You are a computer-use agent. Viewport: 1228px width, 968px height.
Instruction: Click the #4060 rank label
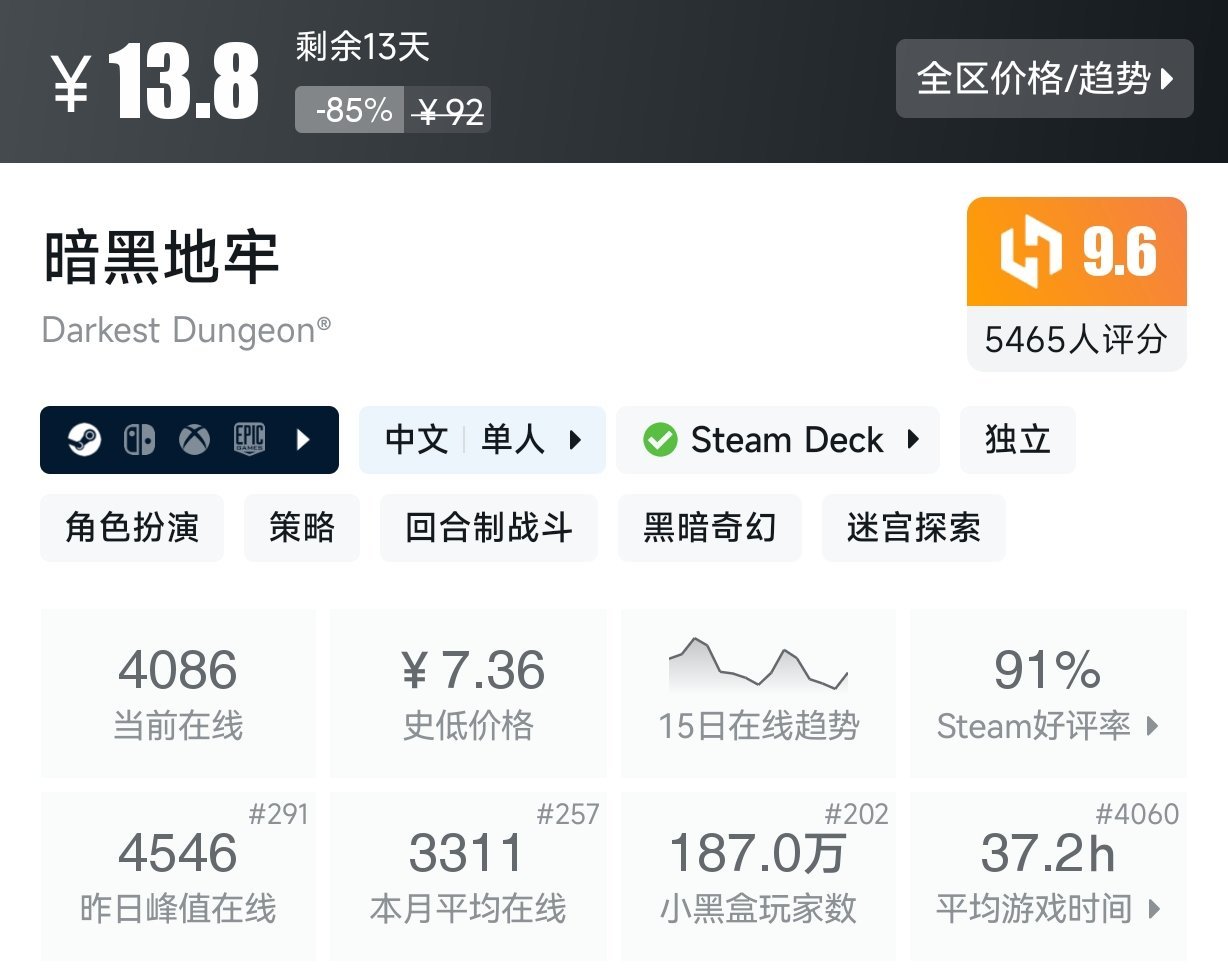point(1138,815)
